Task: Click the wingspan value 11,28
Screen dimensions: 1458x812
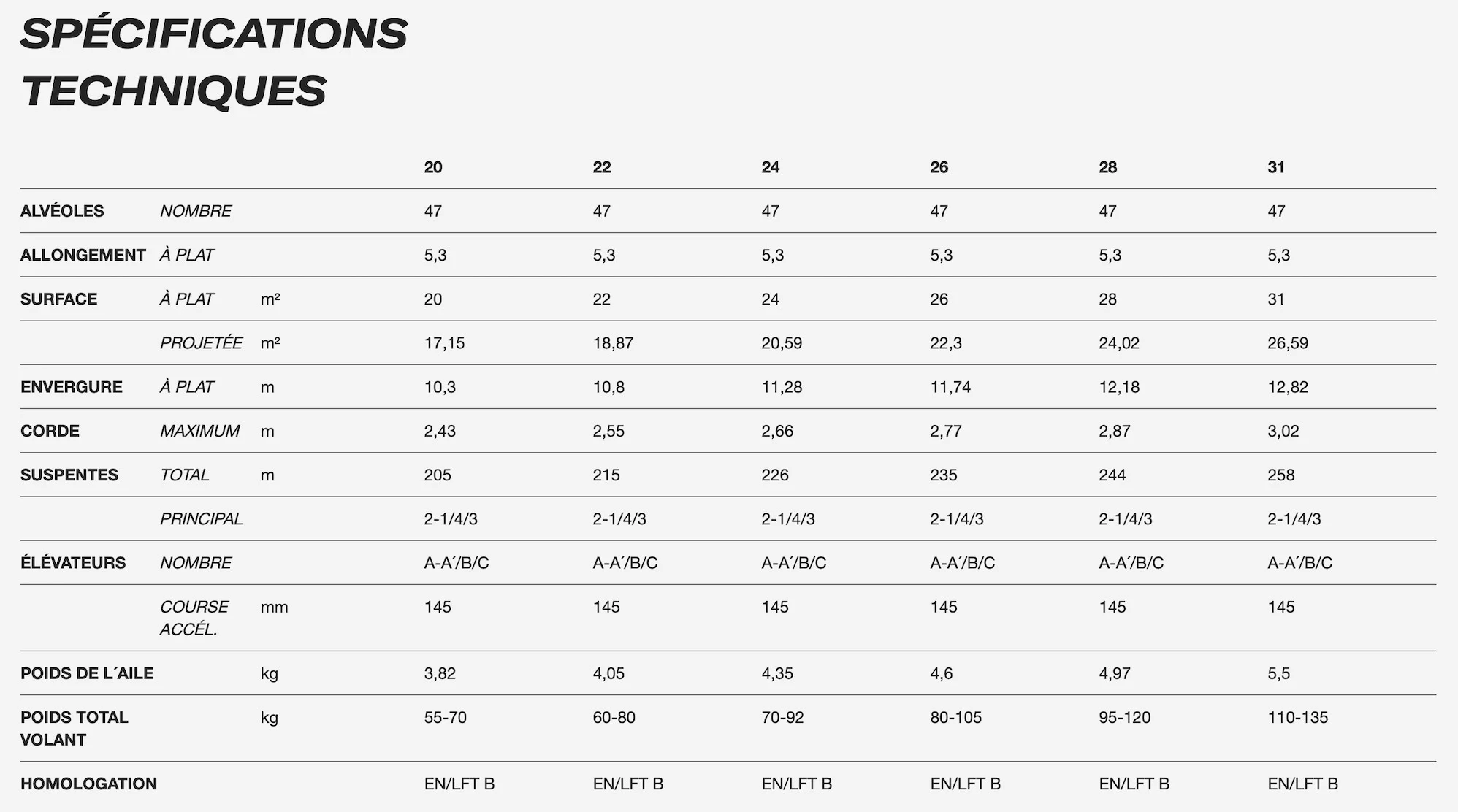Action: [782, 387]
